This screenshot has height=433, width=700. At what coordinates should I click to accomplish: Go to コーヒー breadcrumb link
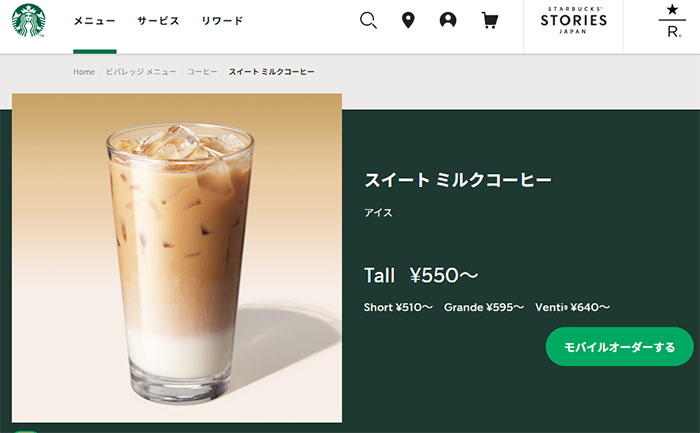(202, 72)
